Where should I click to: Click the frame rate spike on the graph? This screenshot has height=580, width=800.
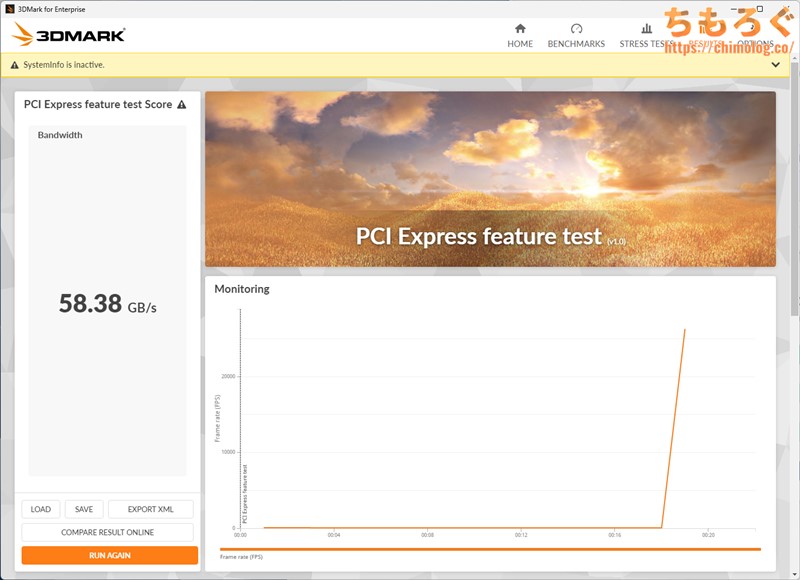pos(684,330)
